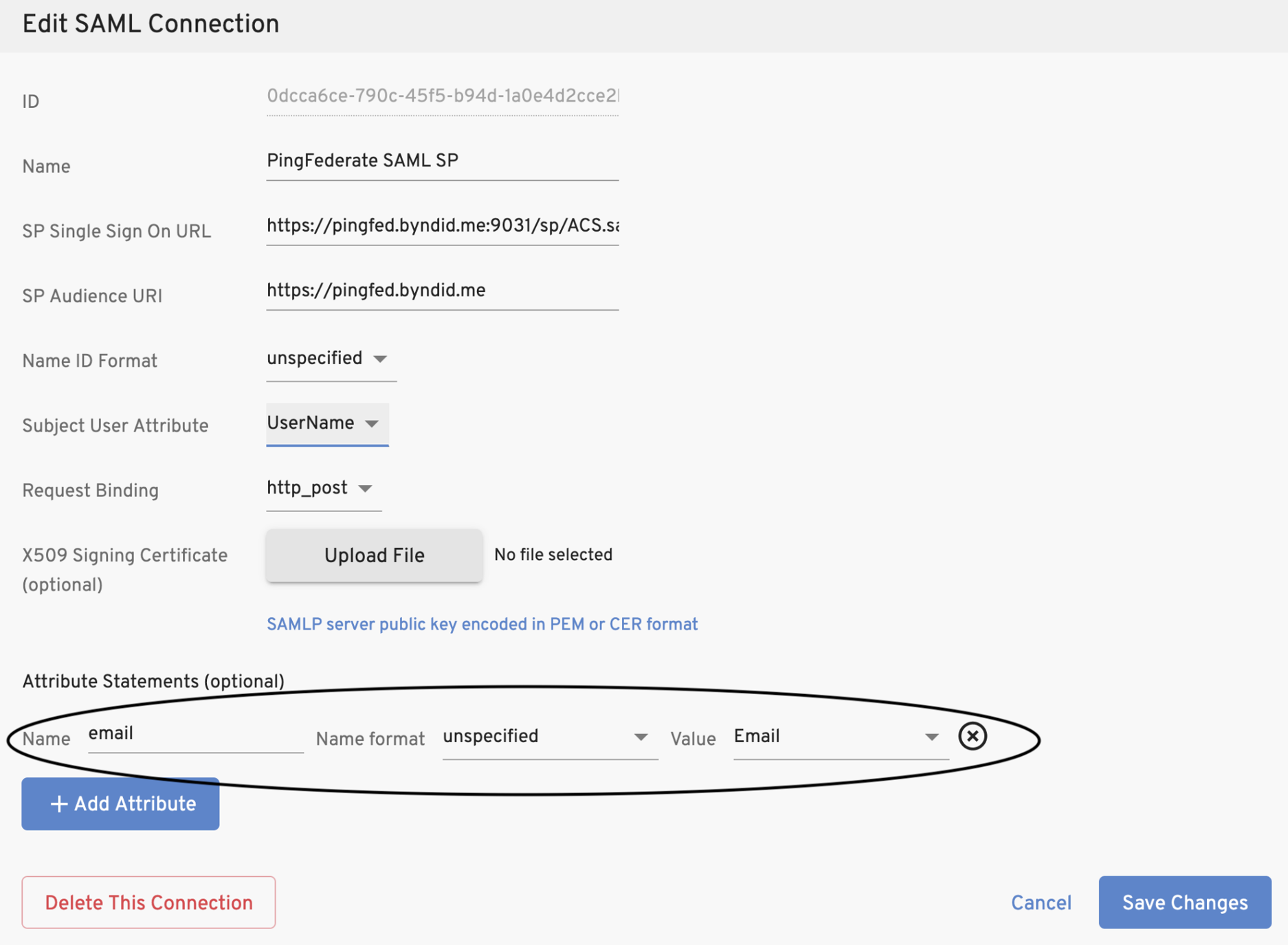Click the SP Audience URI field
Image resolution: width=1288 pixels, height=945 pixels.
(x=442, y=291)
